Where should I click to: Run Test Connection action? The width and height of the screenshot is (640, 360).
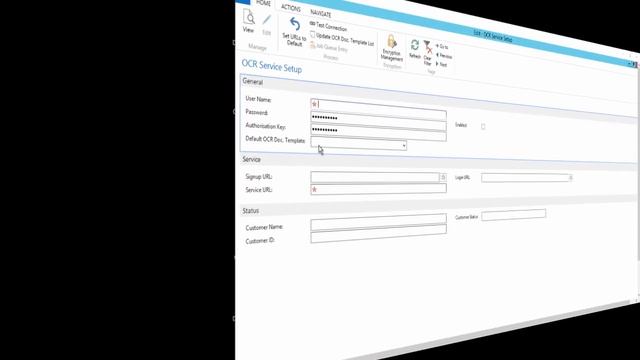point(329,26)
